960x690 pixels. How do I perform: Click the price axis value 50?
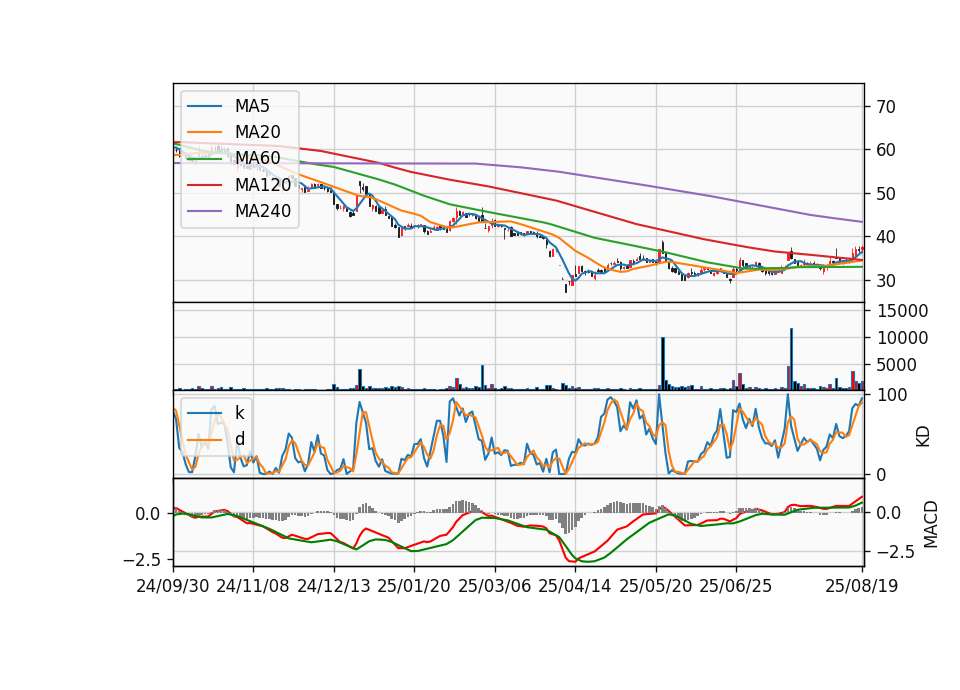pyautogui.click(x=886, y=194)
